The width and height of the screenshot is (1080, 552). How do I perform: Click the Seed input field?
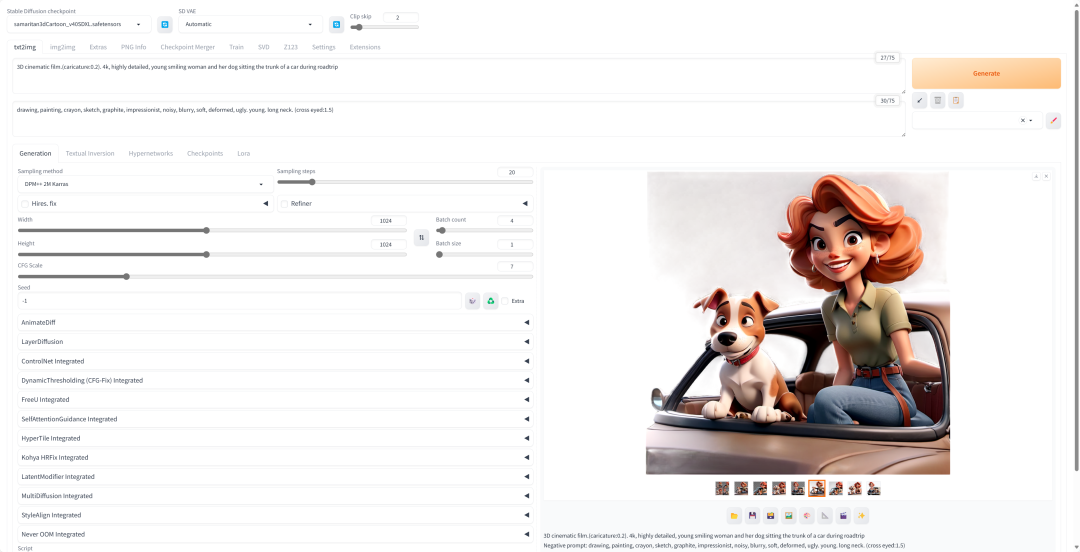click(x=240, y=301)
